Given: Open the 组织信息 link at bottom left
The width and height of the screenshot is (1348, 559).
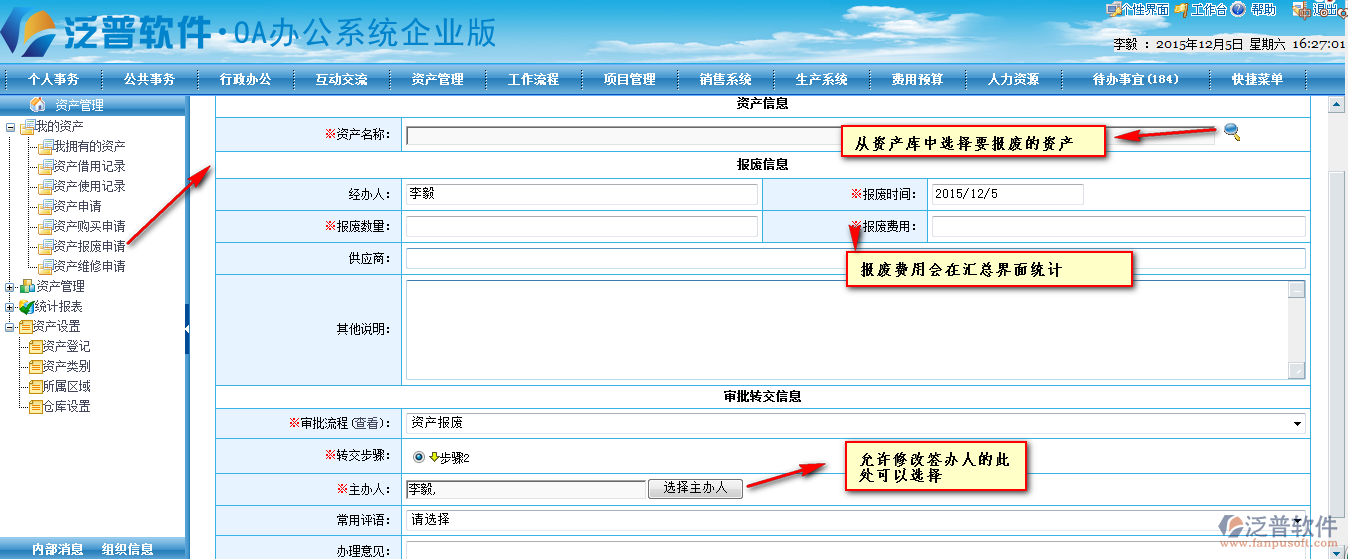Looking at the screenshot, I should pos(127,549).
